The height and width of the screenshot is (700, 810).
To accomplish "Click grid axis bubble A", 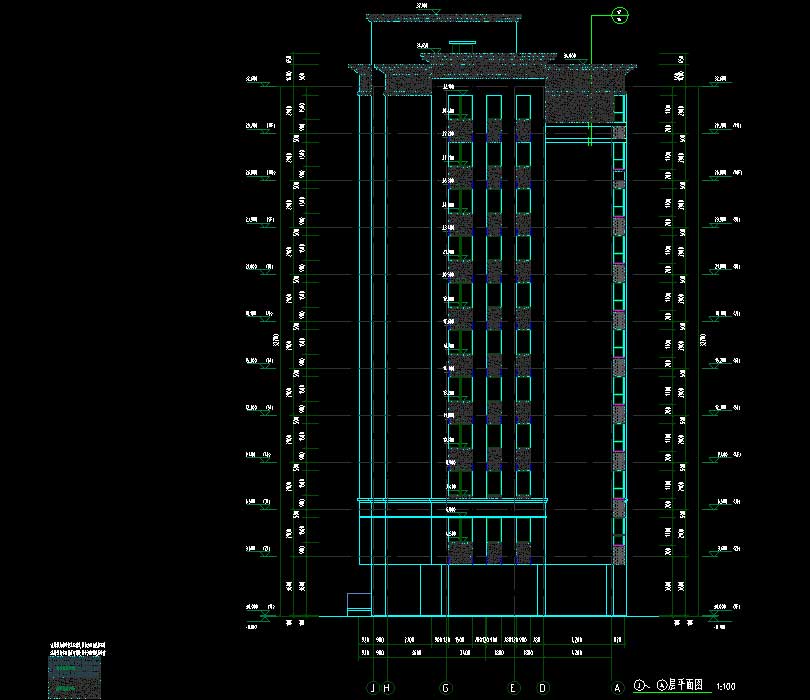I will (617, 688).
